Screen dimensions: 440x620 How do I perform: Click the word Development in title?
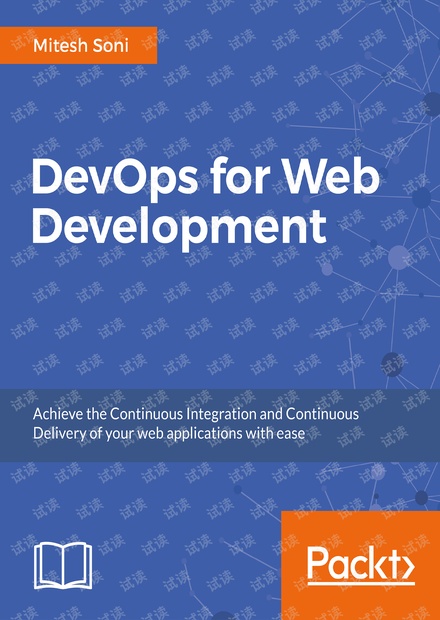tap(179, 228)
